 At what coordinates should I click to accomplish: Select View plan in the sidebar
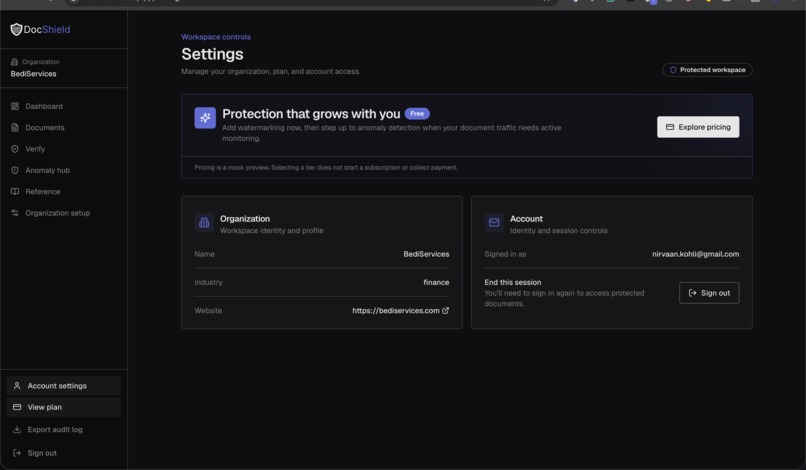[64, 407]
